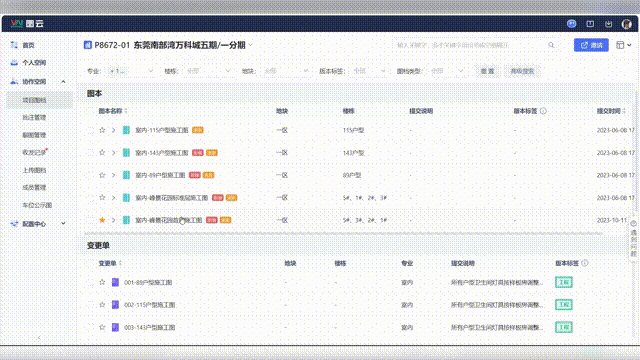Select 车位公示图 in the sidebar
The height and width of the screenshot is (360, 640).
(37, 205)
